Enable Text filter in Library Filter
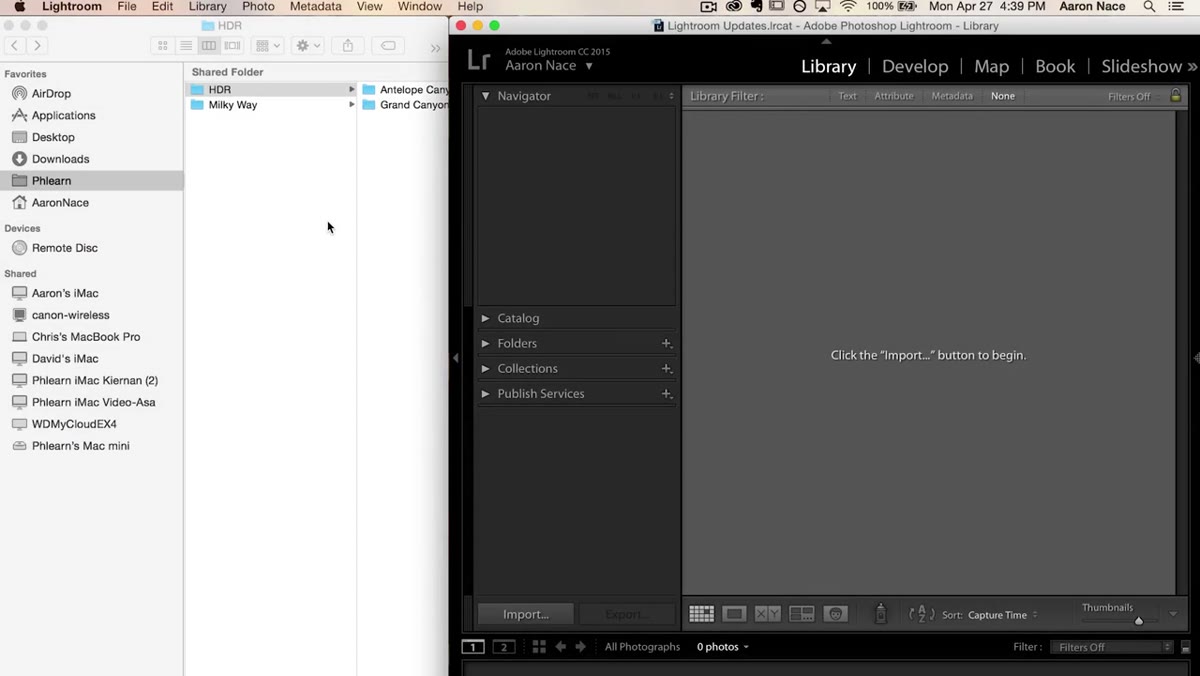Screen dimensions: 1200x676 [x=847, y=96]
